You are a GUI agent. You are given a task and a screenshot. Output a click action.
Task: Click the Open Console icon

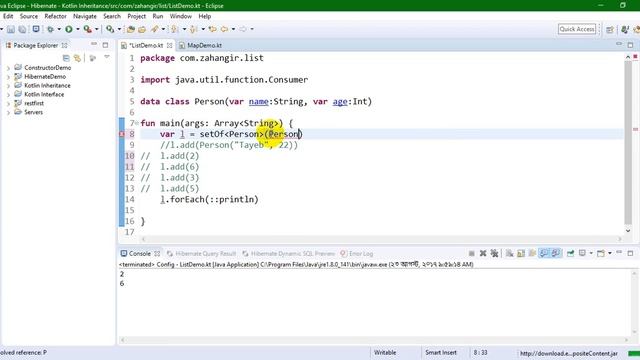[x=601, y=253]
